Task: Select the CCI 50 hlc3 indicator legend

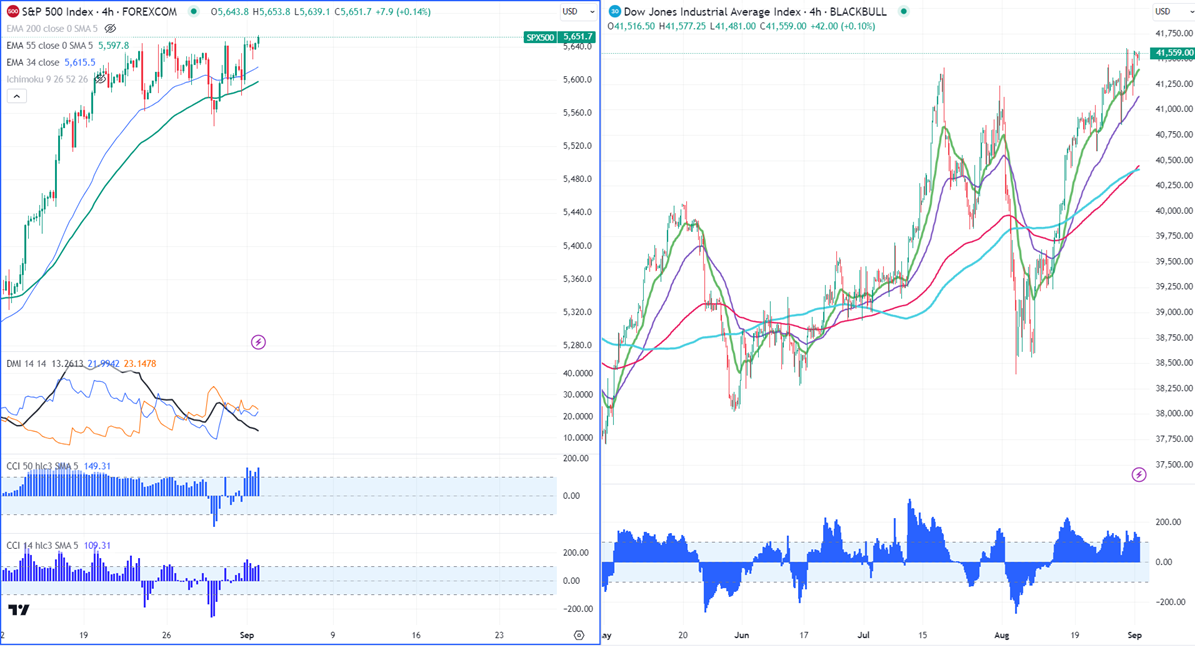Action: coord(42,466)
